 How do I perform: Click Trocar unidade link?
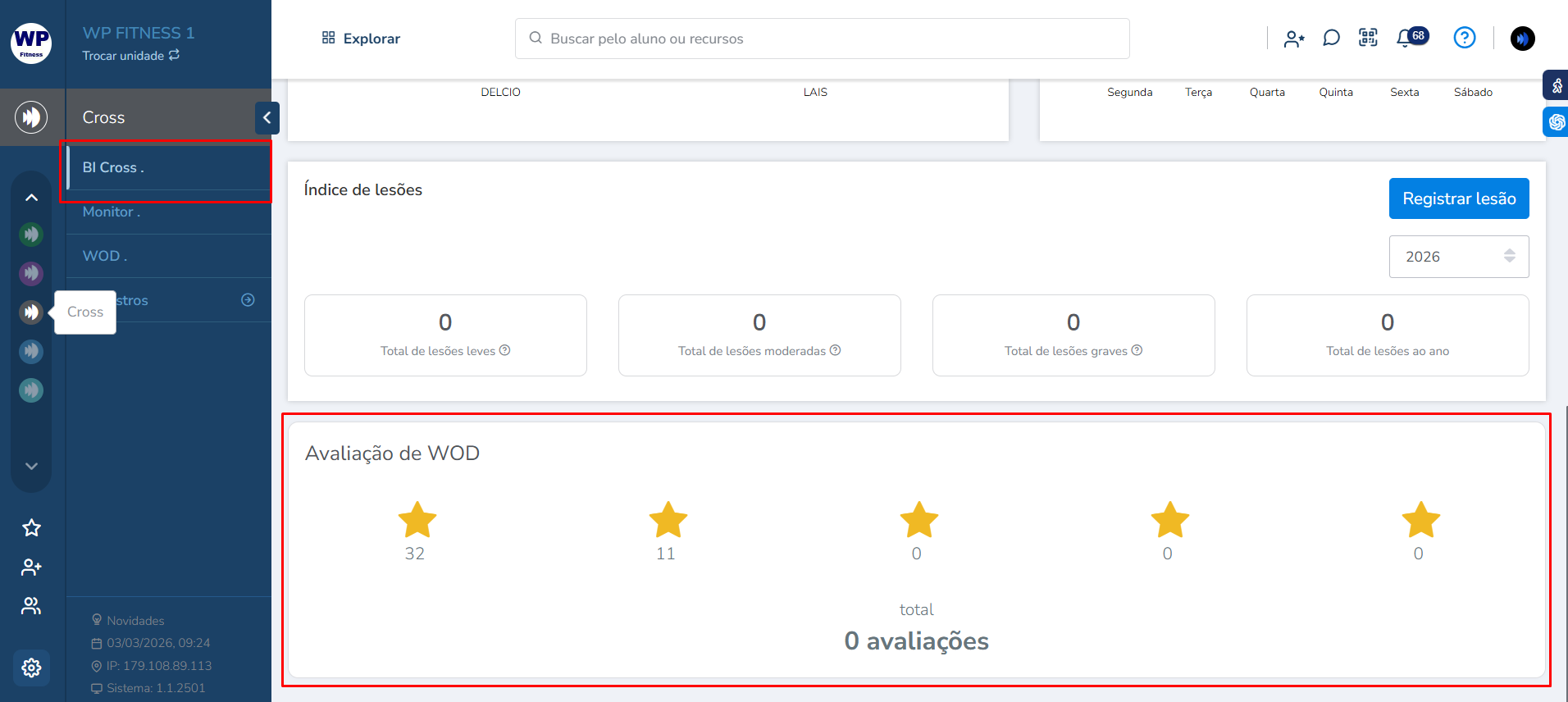[130, 56]
